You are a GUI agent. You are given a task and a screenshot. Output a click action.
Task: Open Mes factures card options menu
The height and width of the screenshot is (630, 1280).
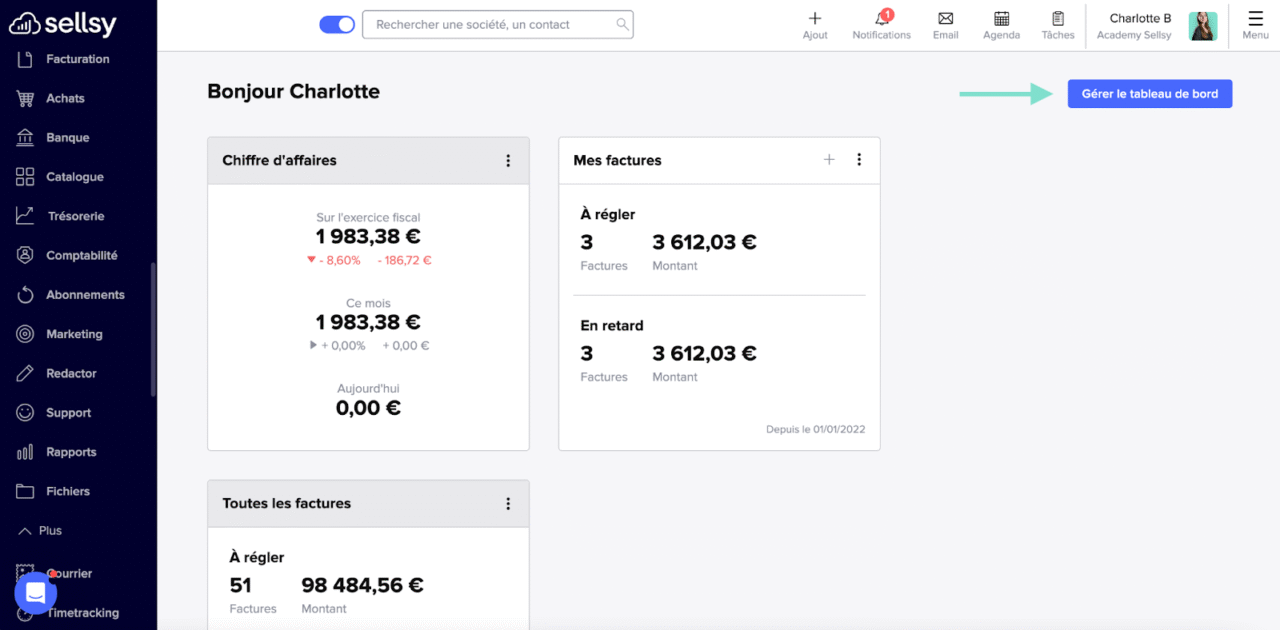point(859,160)
